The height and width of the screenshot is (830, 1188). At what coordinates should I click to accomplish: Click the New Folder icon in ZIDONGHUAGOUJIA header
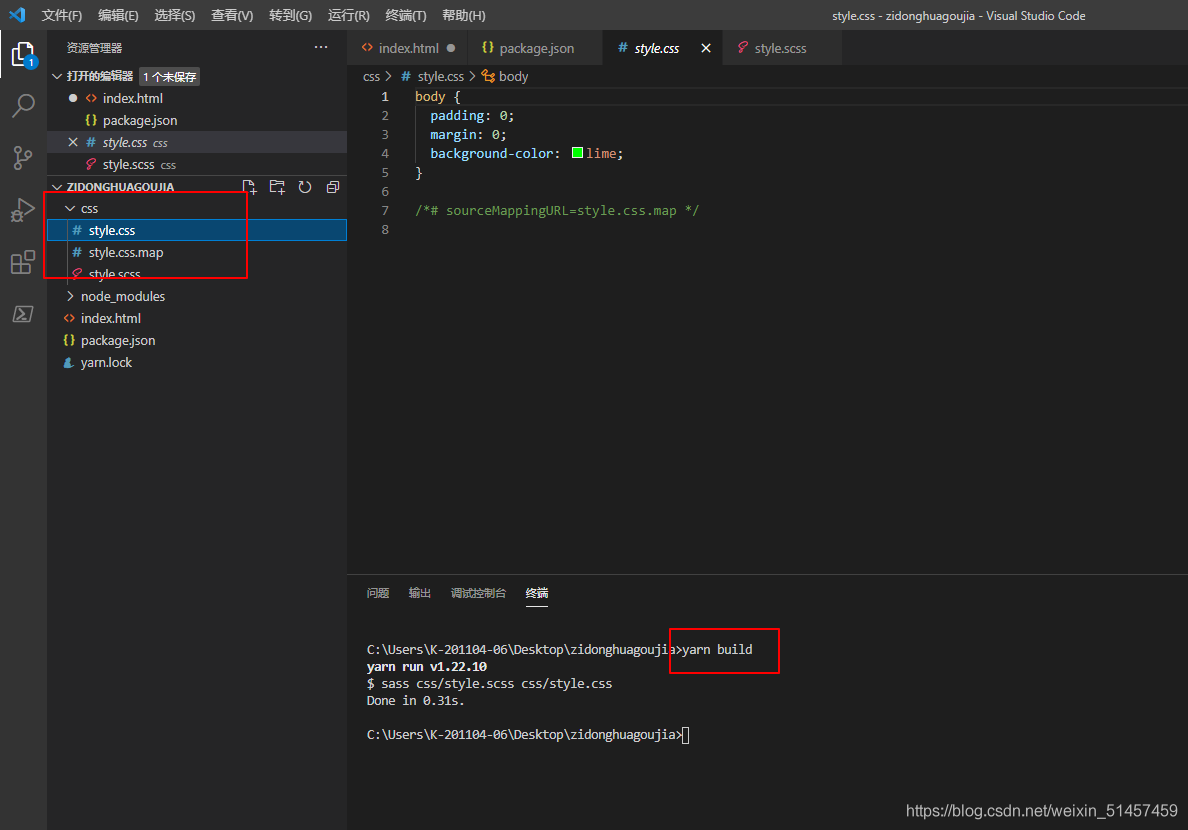coord(277,187)
